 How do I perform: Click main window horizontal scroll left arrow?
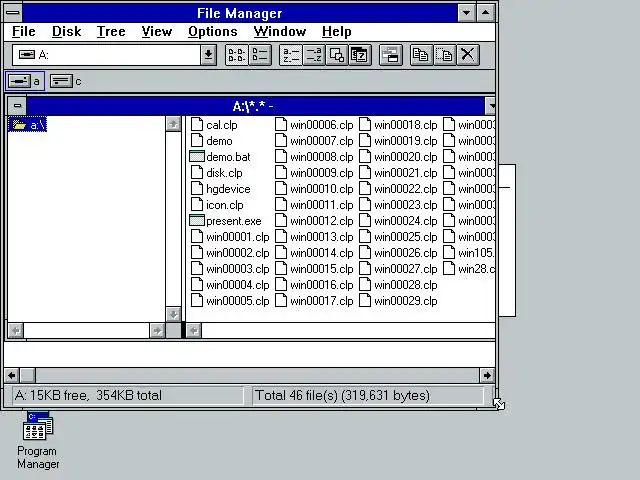(x=11, y=375)
